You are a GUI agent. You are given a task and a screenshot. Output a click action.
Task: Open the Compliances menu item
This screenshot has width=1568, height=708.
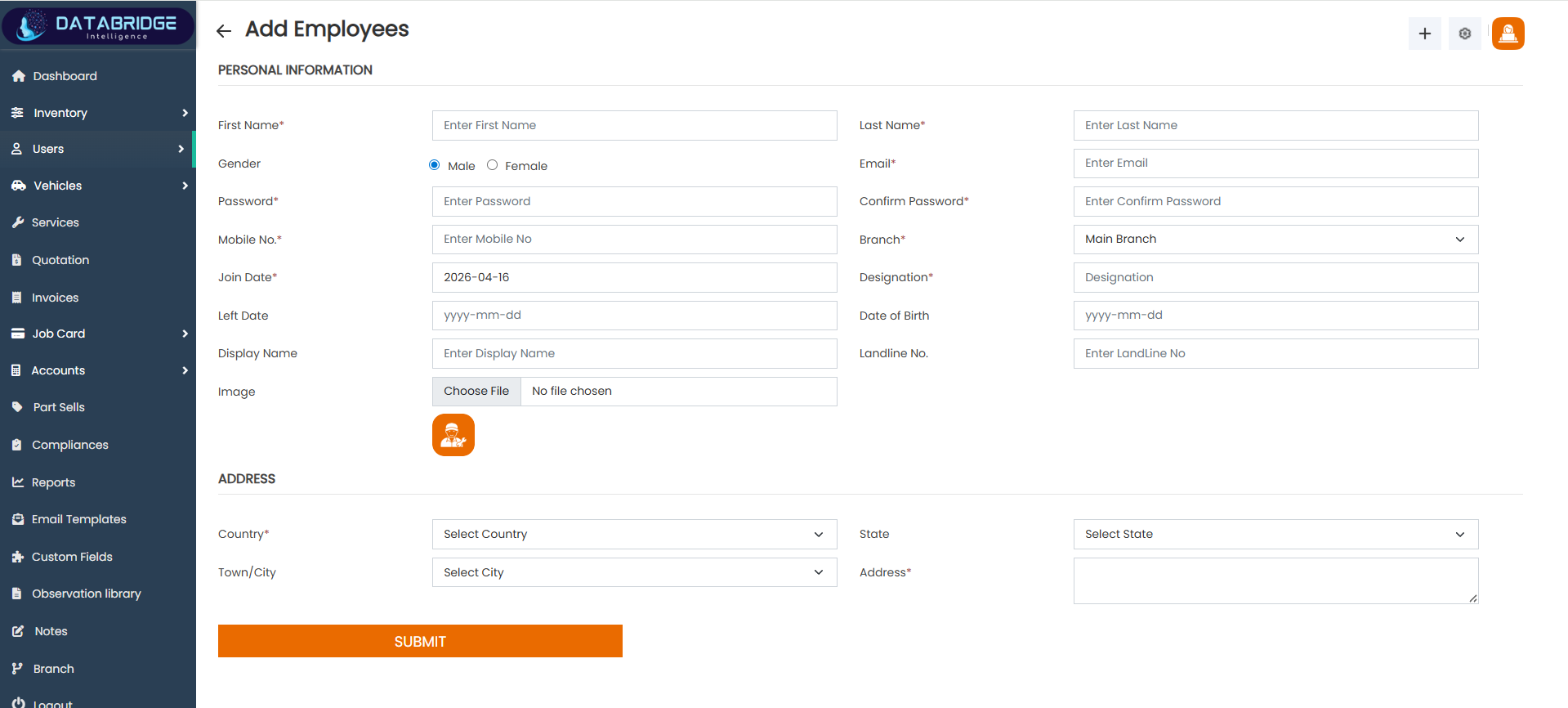98,445
